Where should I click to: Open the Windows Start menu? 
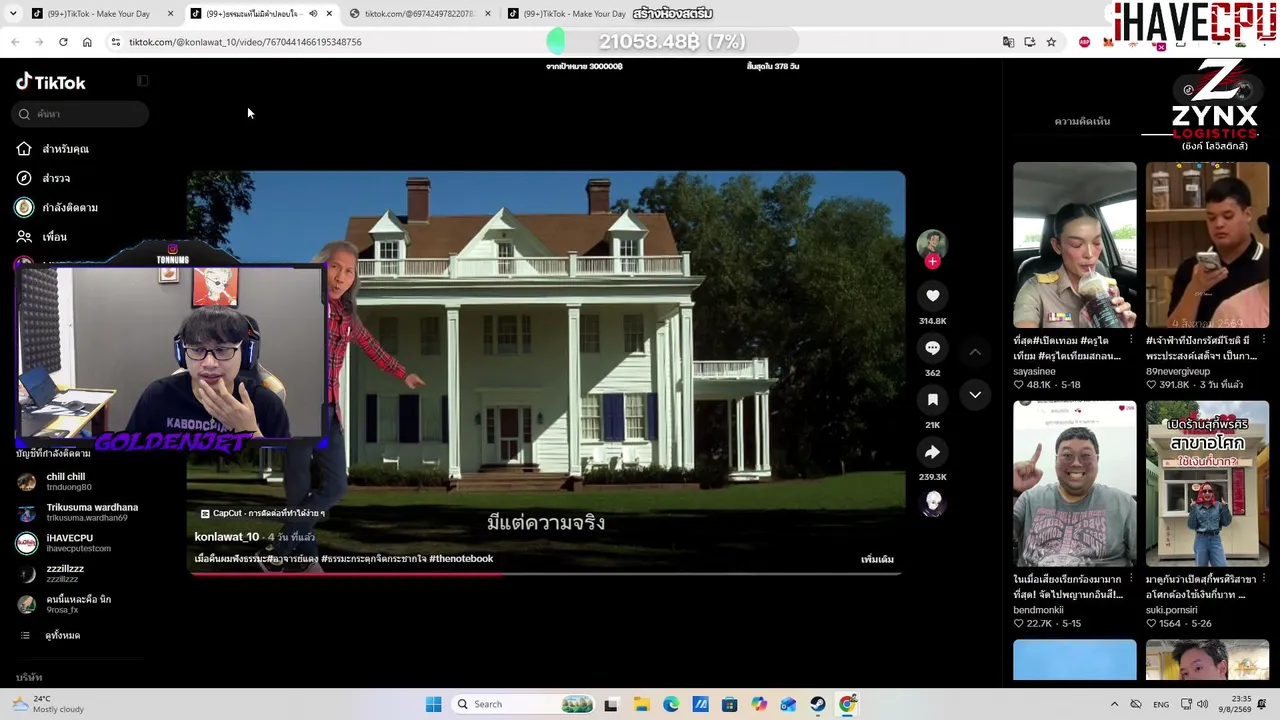[433, 704]
